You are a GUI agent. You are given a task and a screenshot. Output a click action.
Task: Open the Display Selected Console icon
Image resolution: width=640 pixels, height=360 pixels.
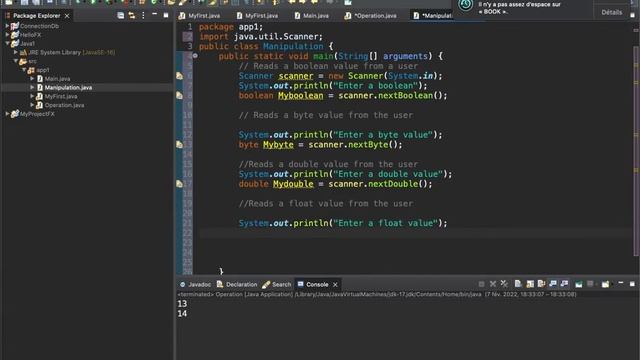point(591,284)
